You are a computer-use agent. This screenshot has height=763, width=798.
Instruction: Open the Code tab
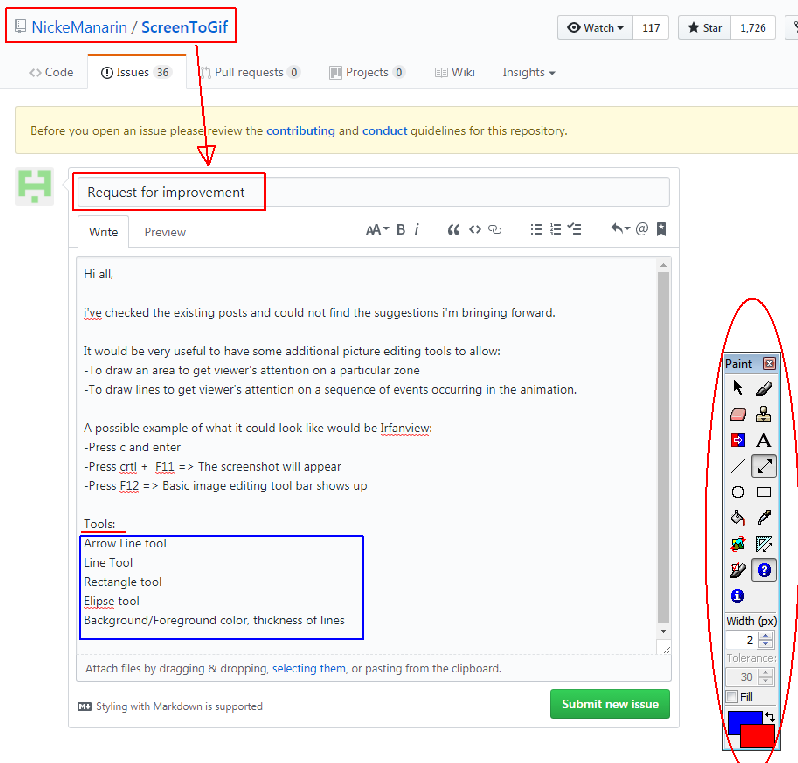point(51,72)
